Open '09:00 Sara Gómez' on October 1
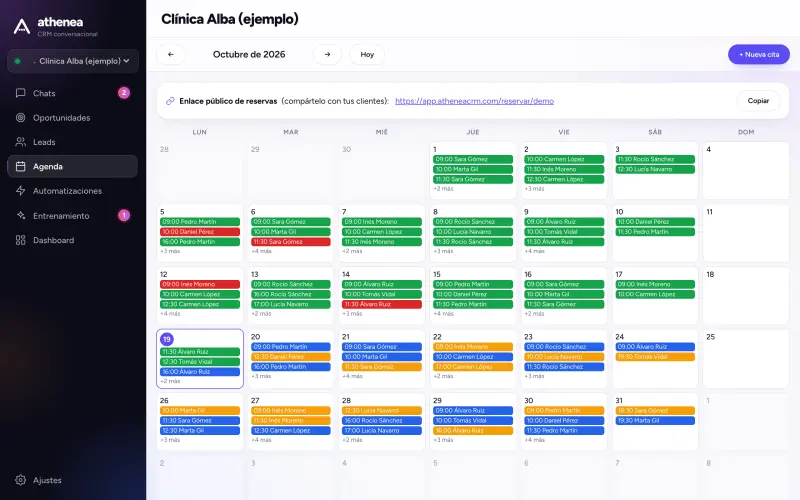Screen dimensions: 800x500 click(x=473, y=159)
